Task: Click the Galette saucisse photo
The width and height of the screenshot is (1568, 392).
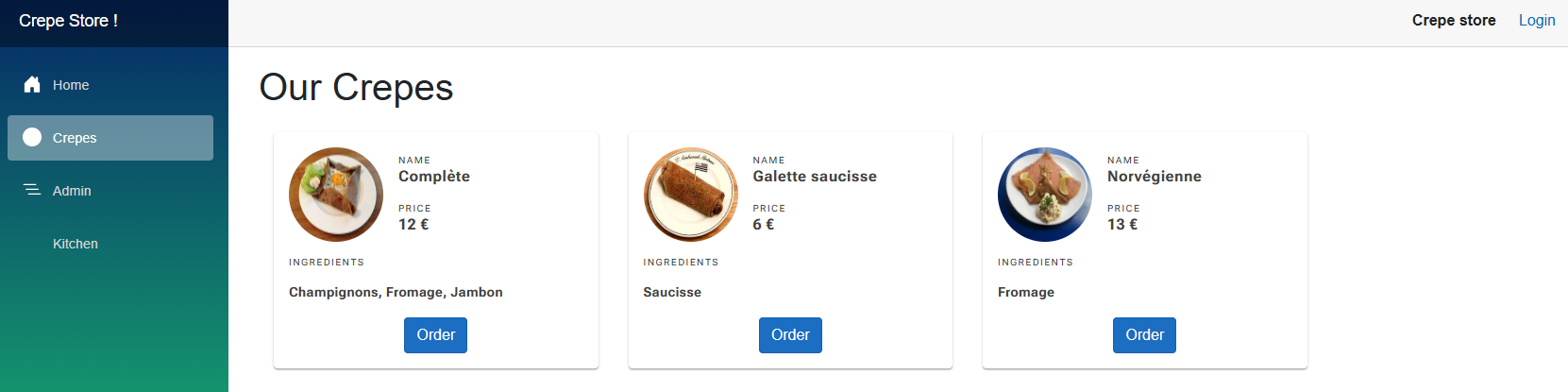Action: (690, 195)
